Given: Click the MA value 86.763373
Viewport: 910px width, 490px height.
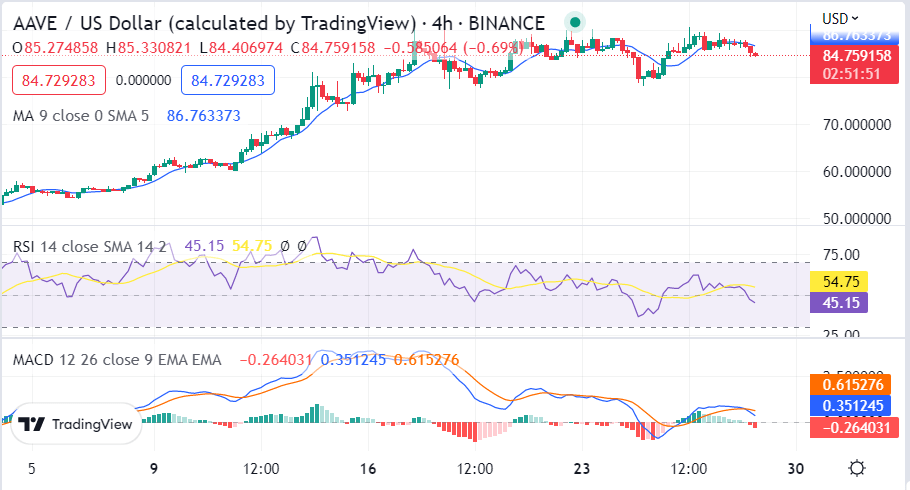Looking at the screenshot, I should point(204,116).
